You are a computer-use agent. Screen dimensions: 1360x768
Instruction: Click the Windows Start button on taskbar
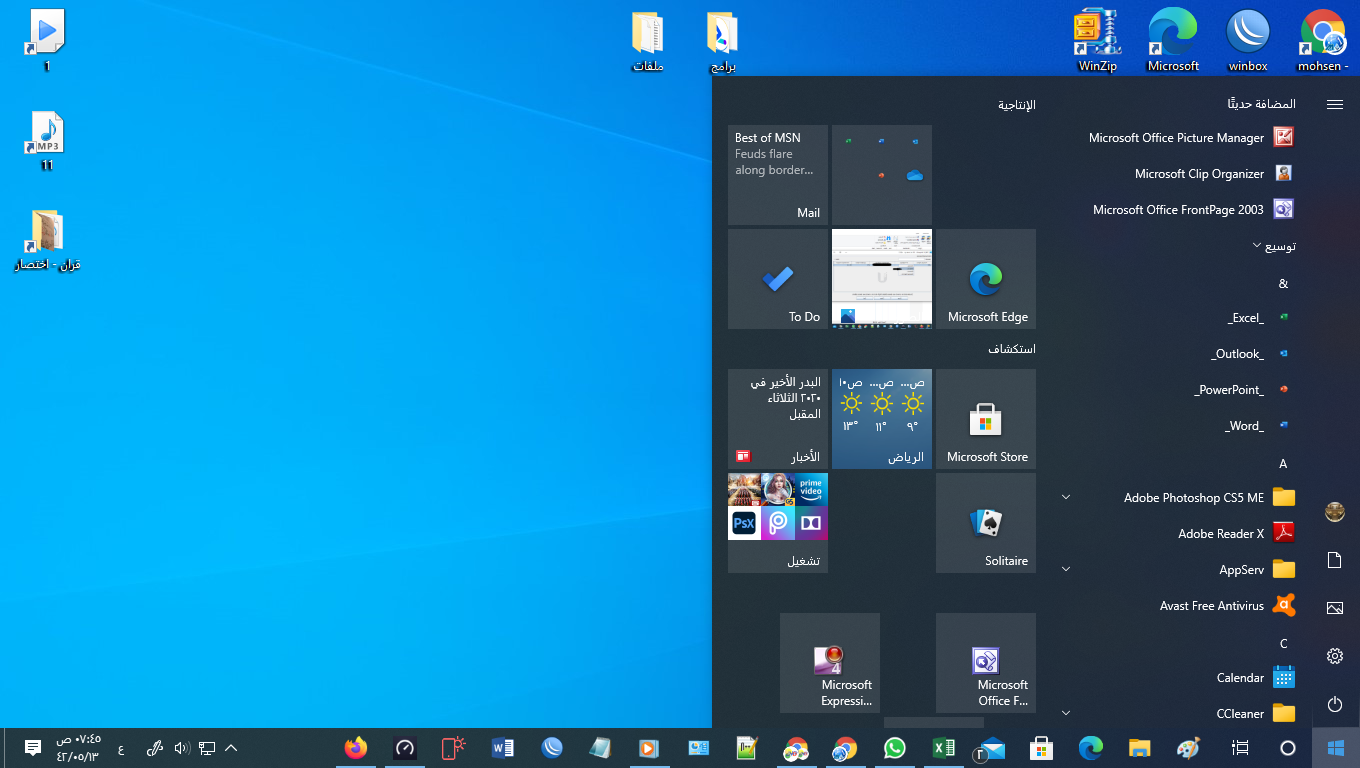pyautogui.click(x=1335, y=748)
